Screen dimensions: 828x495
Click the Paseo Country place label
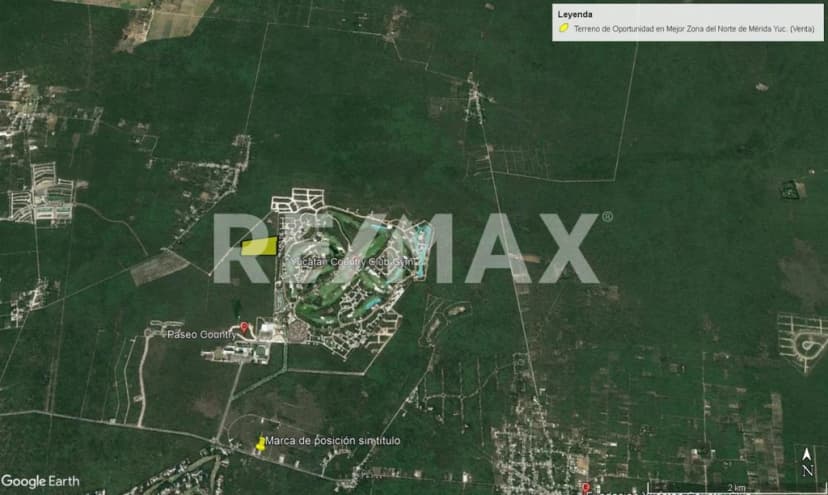(202, 334)
